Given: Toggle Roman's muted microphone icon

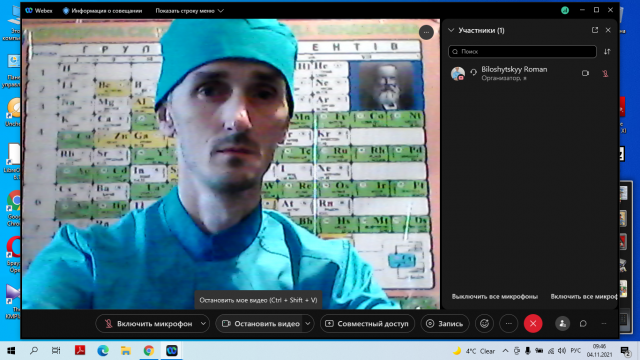Looking at the screenshot, I should click(x=605, y=73).
